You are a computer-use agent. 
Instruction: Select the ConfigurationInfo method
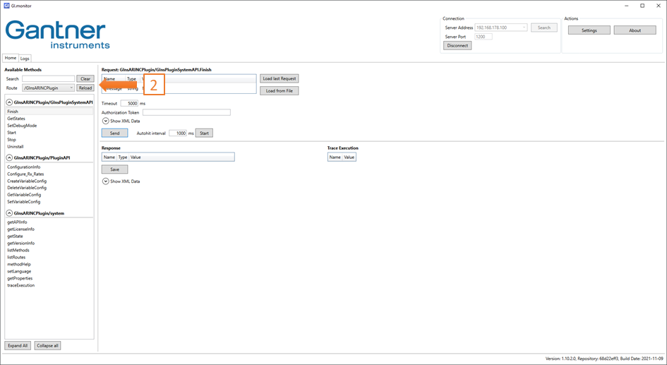(x=24, y=167)
